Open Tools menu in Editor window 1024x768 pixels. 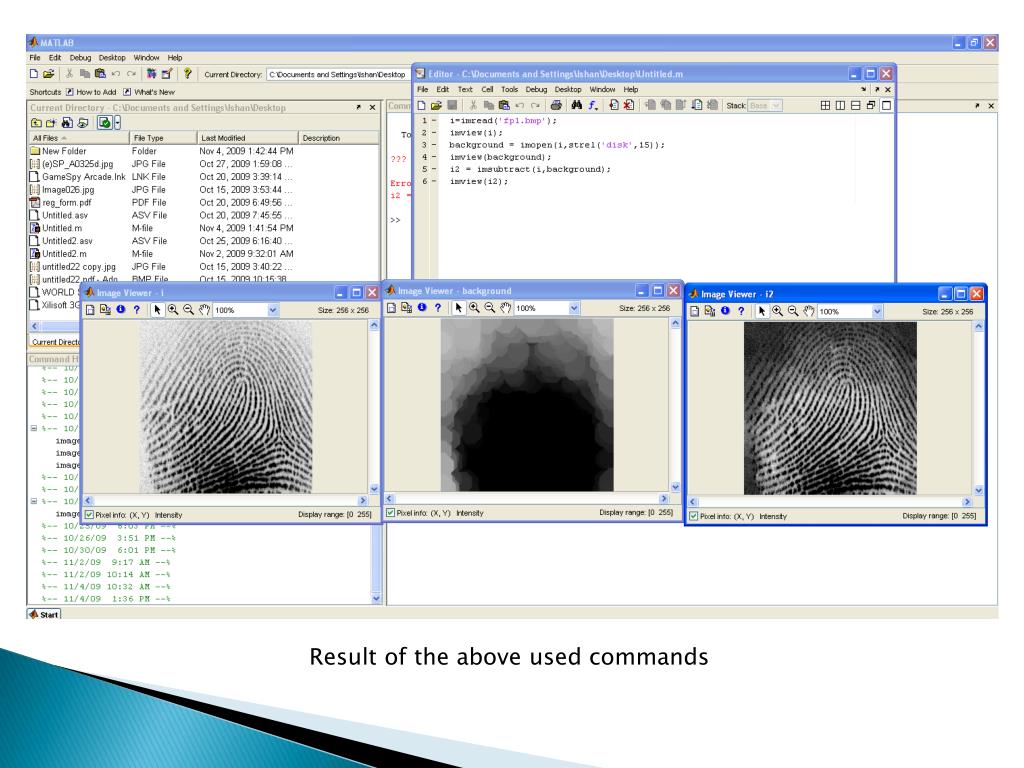click(x=509, y=89)
